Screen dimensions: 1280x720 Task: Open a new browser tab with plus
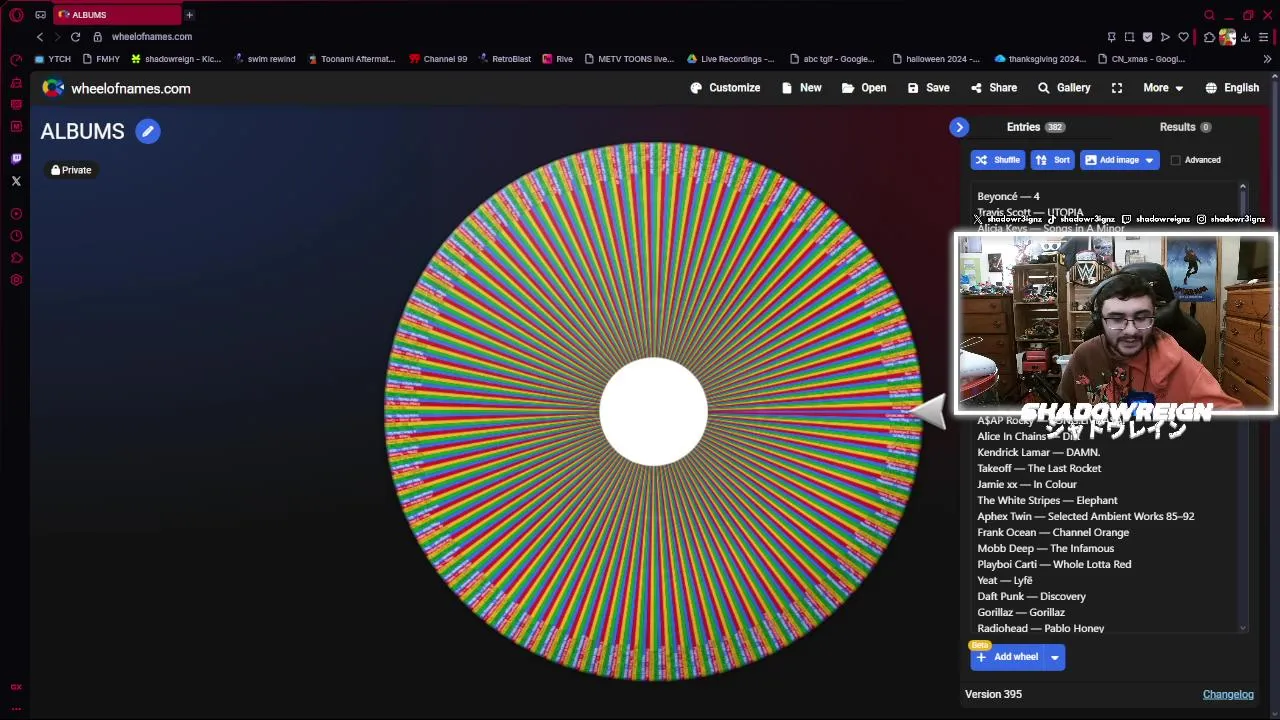click(x=189, y=15)
